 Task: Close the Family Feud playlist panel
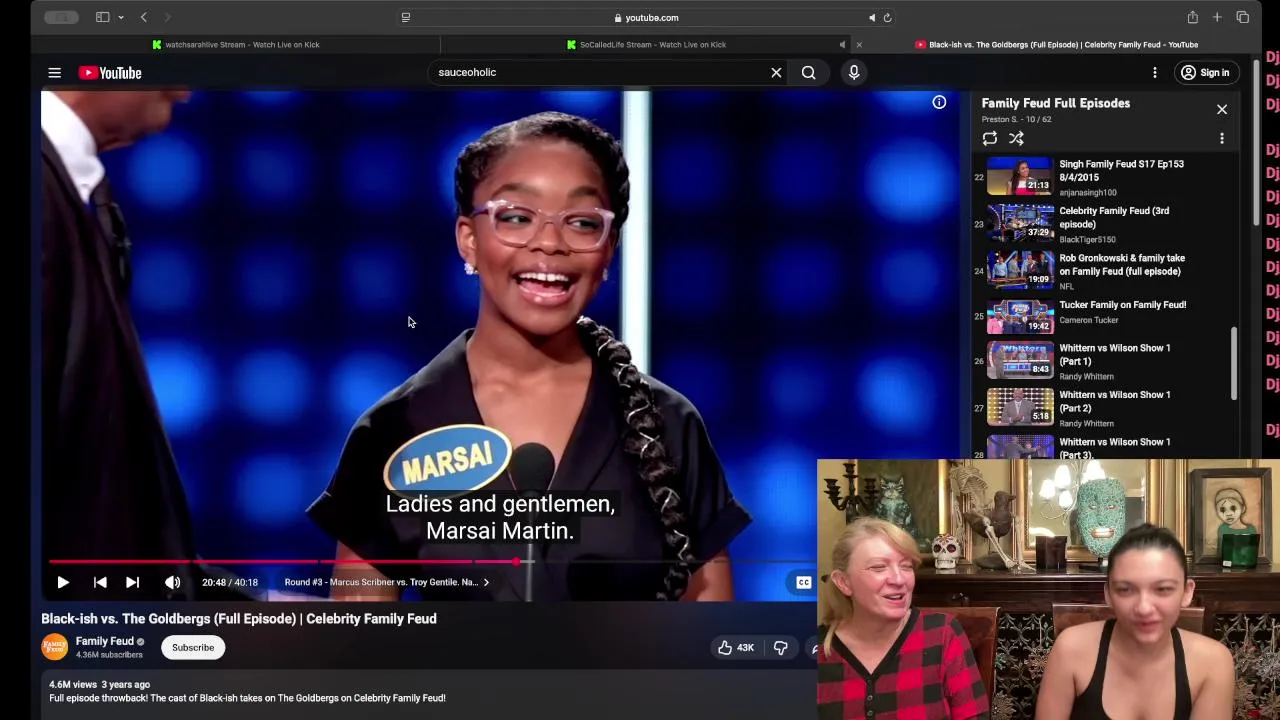(1222, 109)
